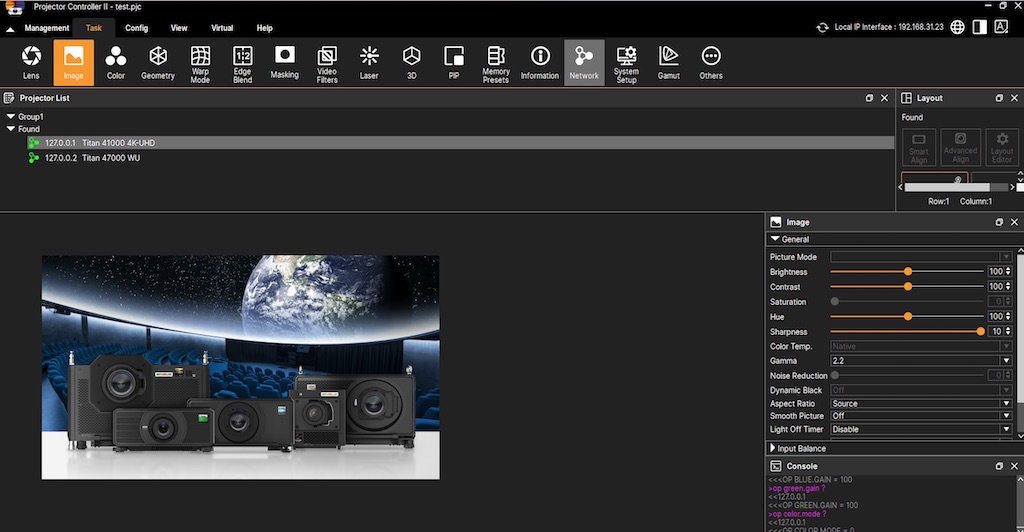The image size is (1024, 532).
Task: Open the Gamma dropdown
Action: (921, 360)
